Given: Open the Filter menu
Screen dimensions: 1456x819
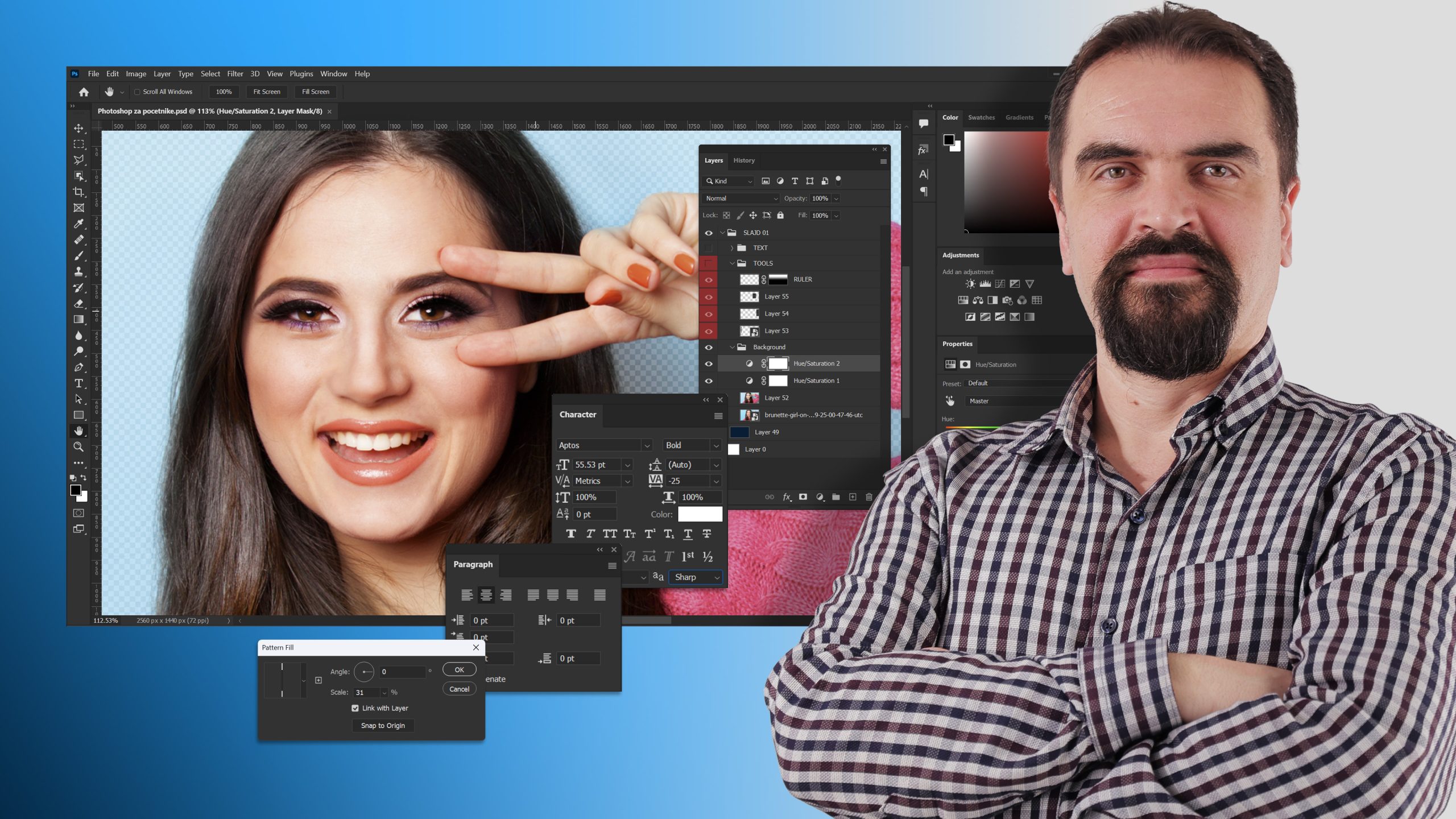Looking at the screenshot, I should (x=235, y=74).
